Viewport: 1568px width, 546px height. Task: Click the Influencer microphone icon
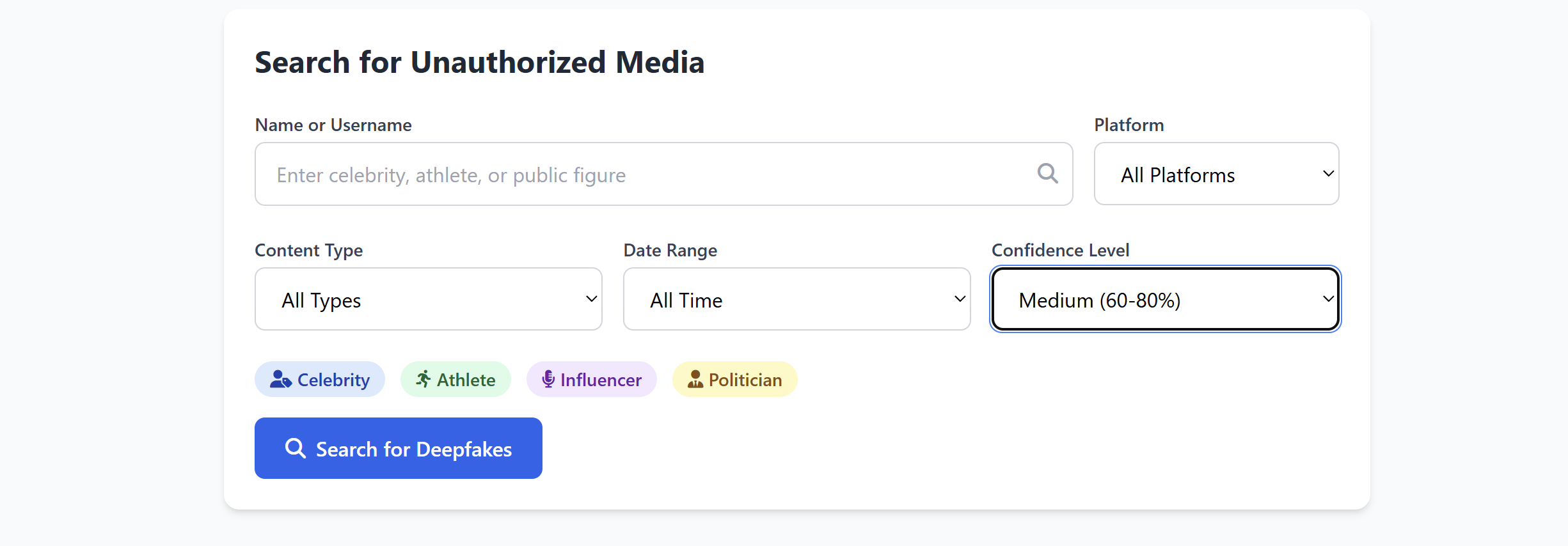tap(548, 380)
